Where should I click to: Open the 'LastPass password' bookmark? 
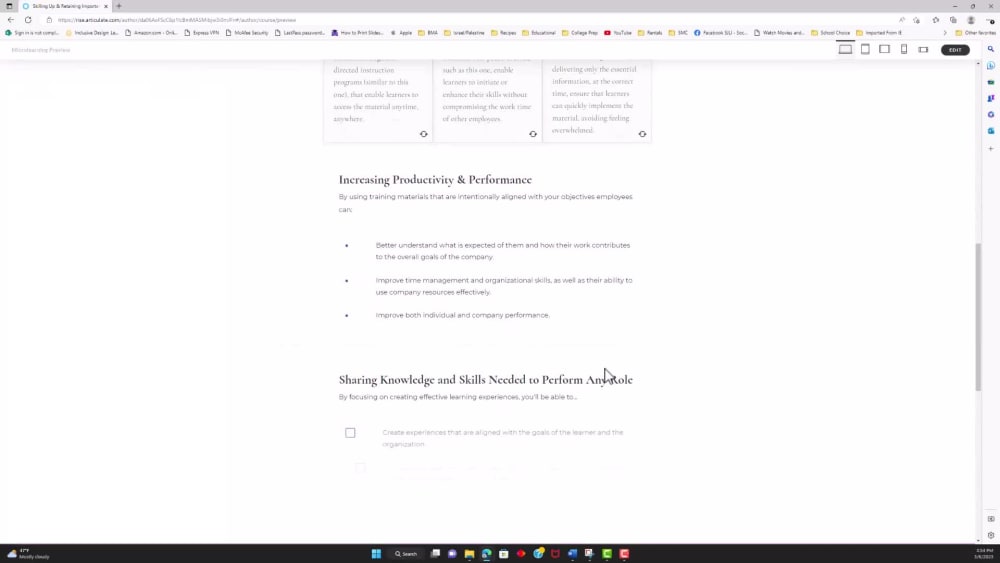300,33
